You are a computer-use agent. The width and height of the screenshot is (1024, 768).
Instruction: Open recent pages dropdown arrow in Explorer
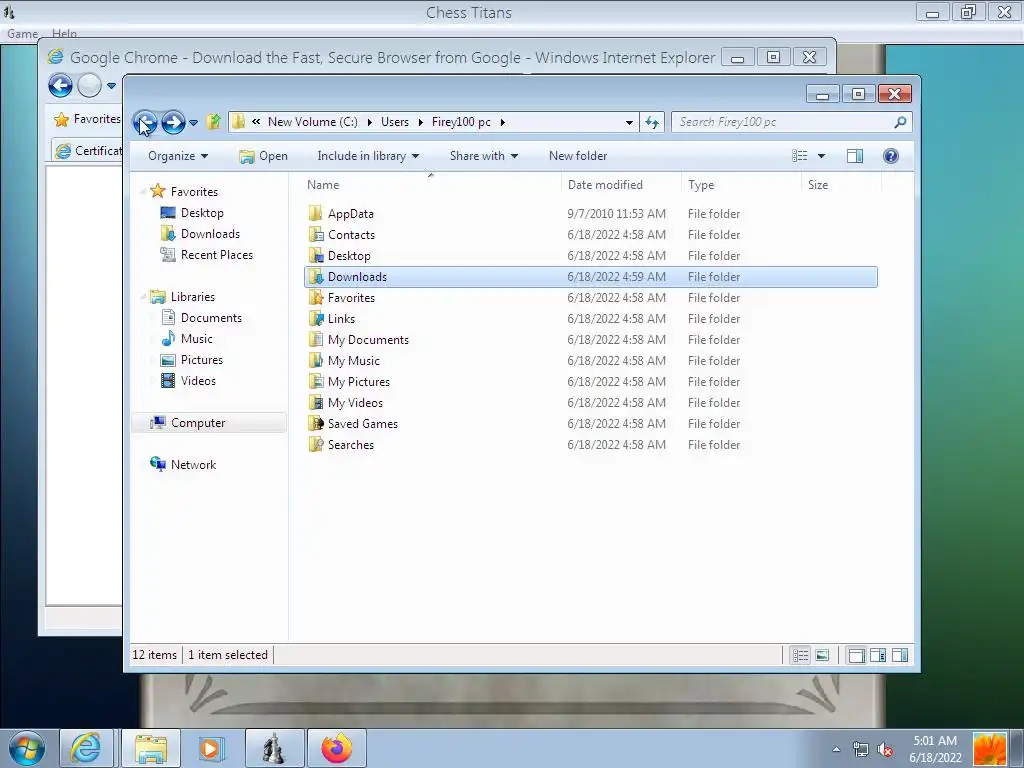click(193, 123)
